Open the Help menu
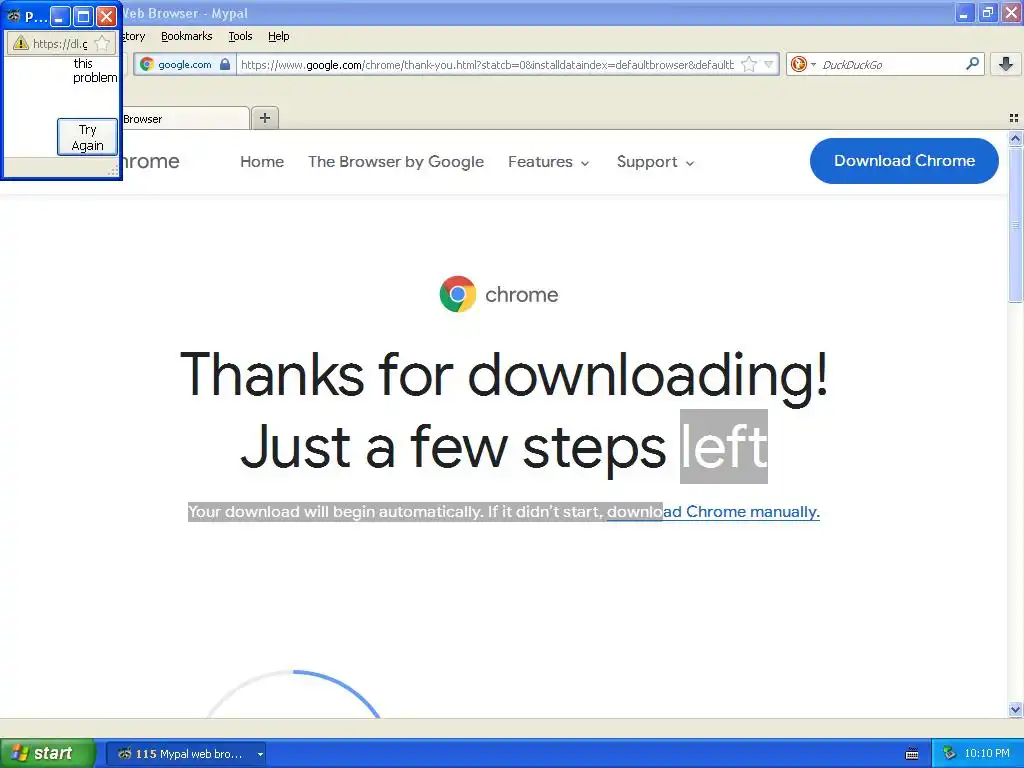The width and height of the screenshot is (1024, 768). 278,36
